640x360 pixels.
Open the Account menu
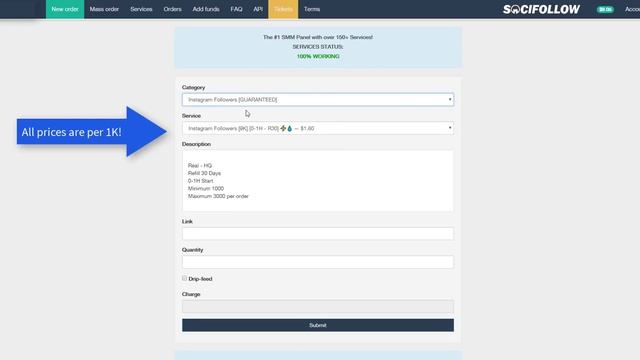[632, 9]
